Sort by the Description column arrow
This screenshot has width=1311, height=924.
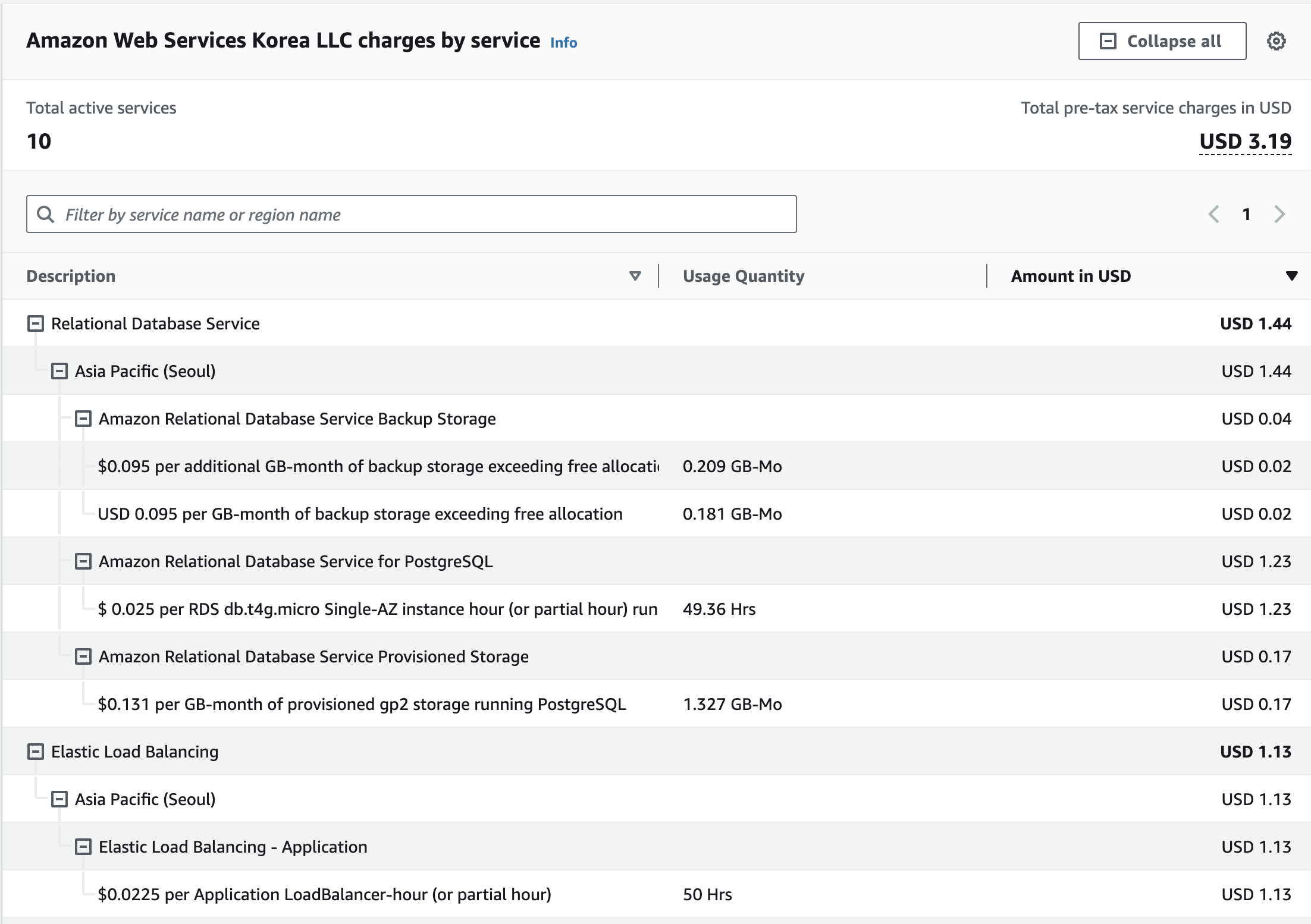[635, 276]
